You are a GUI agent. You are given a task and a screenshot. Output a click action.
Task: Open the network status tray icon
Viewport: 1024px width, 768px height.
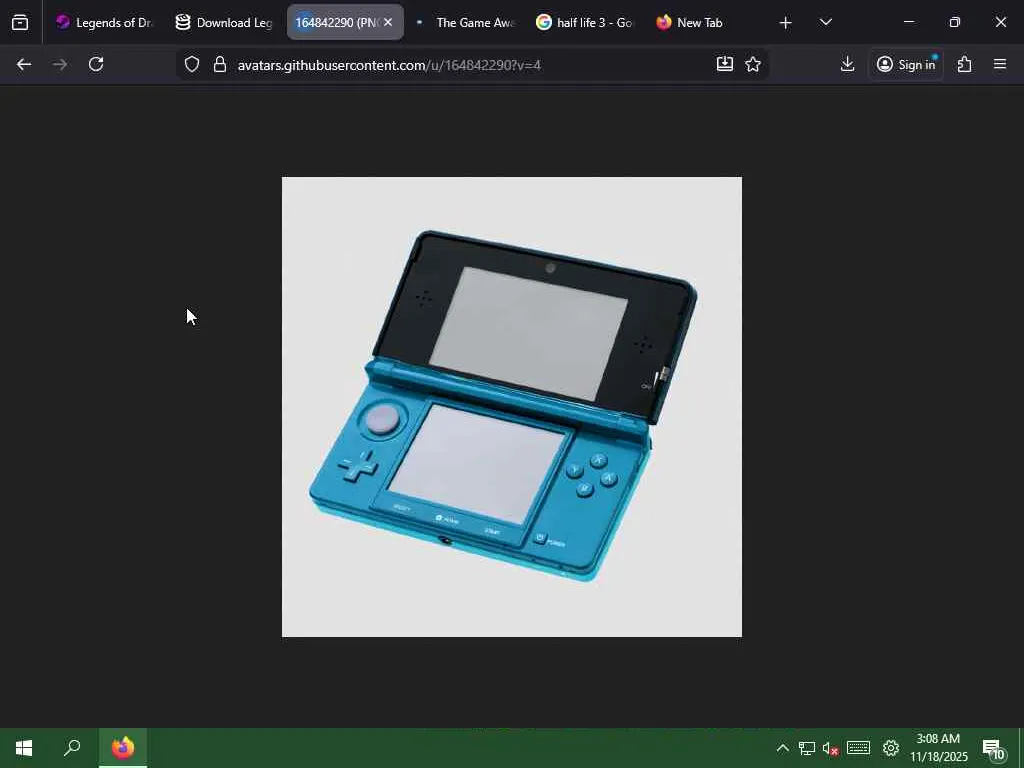807,748
